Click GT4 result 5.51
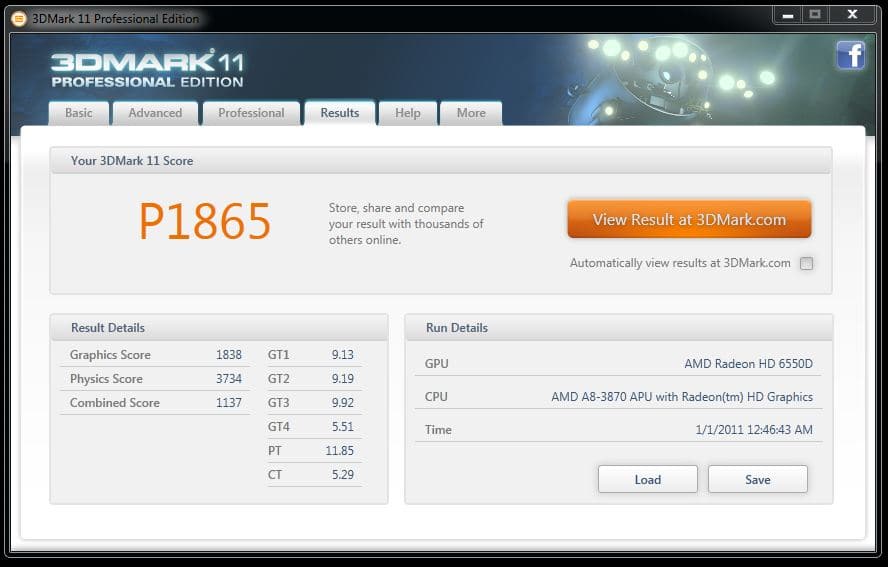Viewport: 888px width, 567px height. point(343,427)
